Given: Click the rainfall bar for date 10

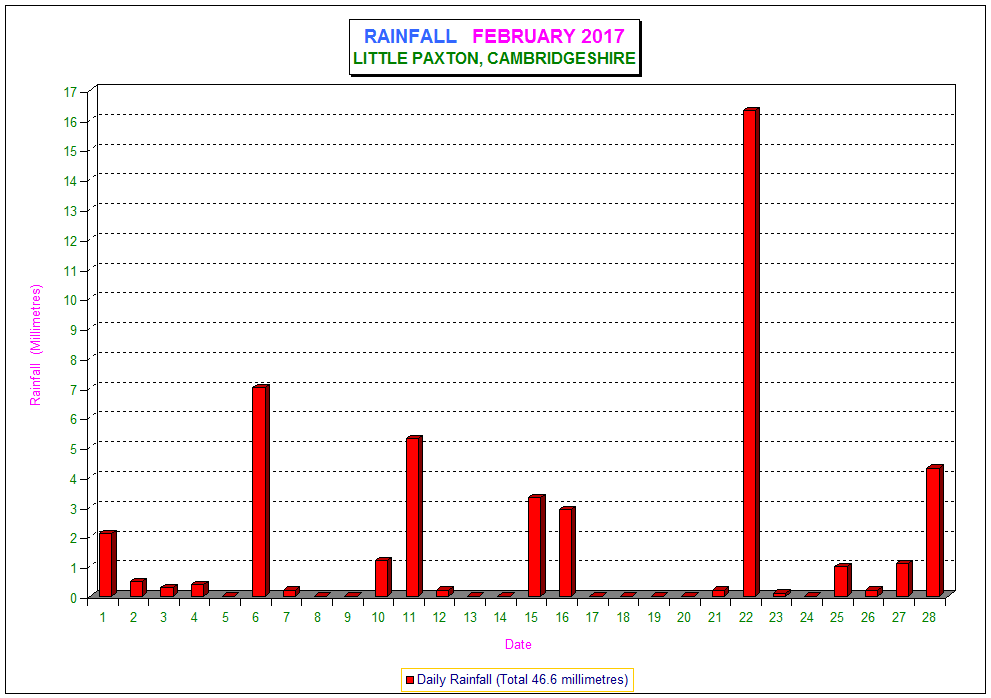Looking at the screenshot, I should (383, 577).
